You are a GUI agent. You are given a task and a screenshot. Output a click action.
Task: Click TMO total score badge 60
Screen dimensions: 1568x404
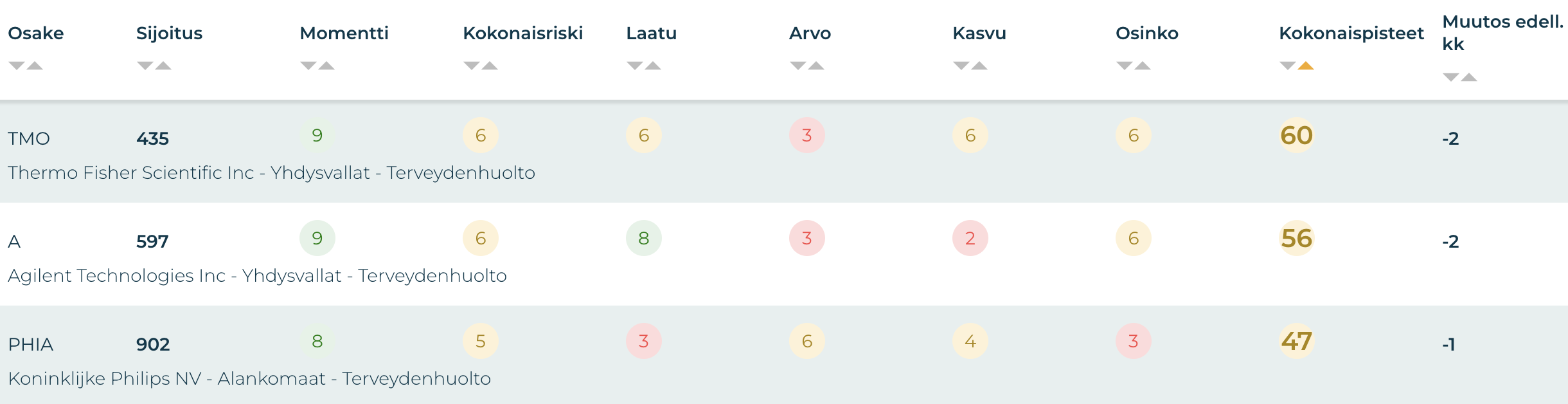pyautogui.click(x=1296, y=136)
